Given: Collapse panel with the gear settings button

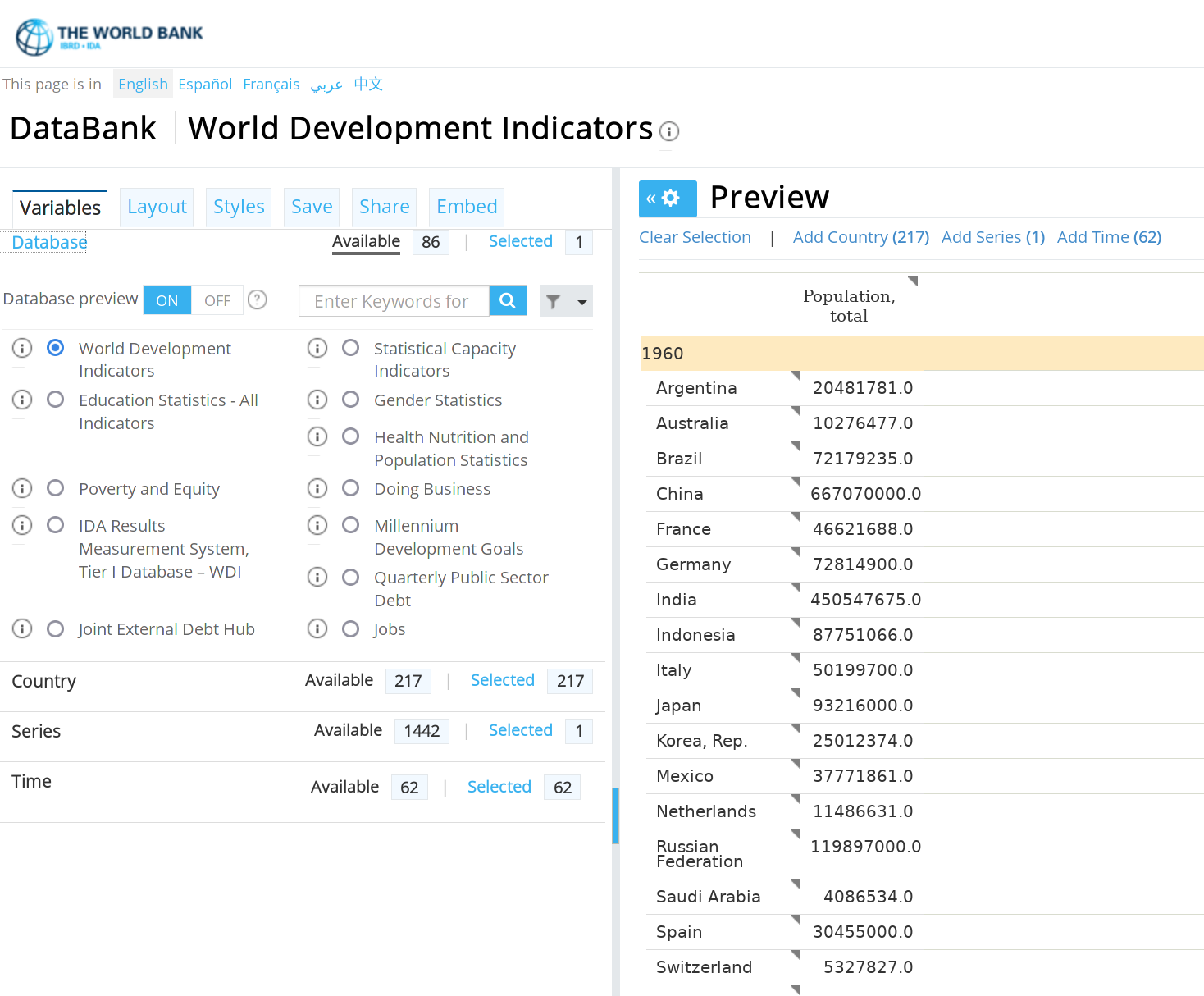Looking at the screenshot, I should [668, 199].
